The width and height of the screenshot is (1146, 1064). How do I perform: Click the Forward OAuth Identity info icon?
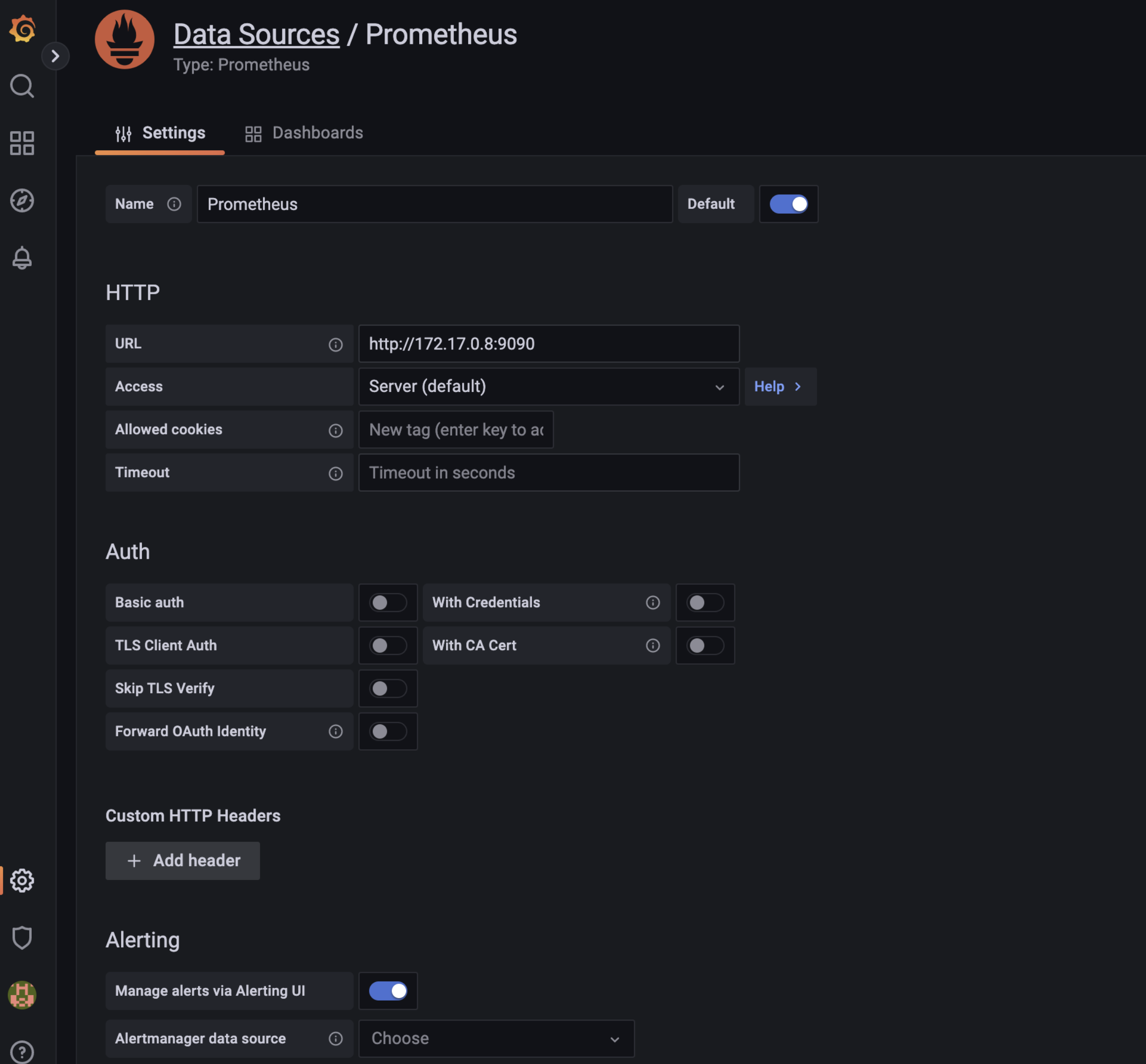335,731
